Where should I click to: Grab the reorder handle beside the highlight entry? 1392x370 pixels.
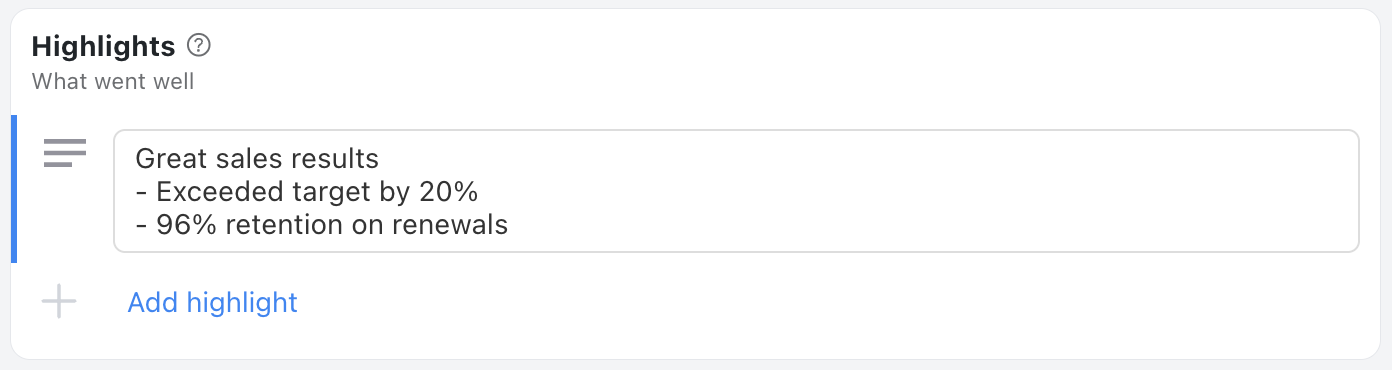[x=65, y=153]
